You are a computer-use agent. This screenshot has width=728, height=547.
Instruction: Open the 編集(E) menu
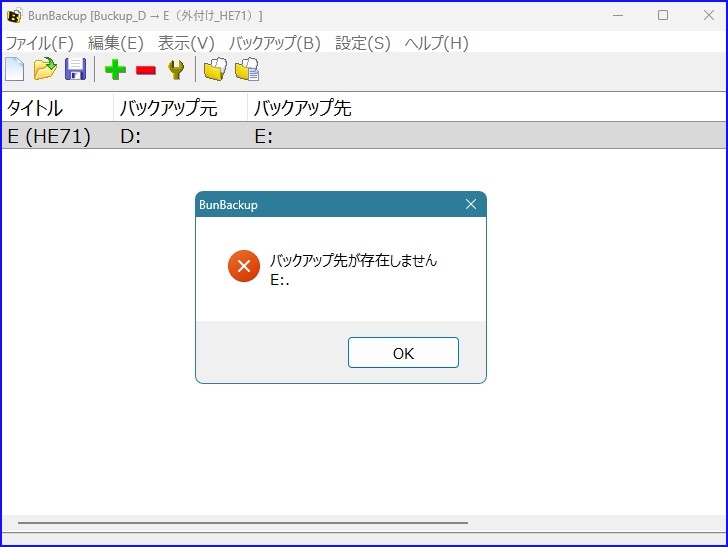[116, 43]
